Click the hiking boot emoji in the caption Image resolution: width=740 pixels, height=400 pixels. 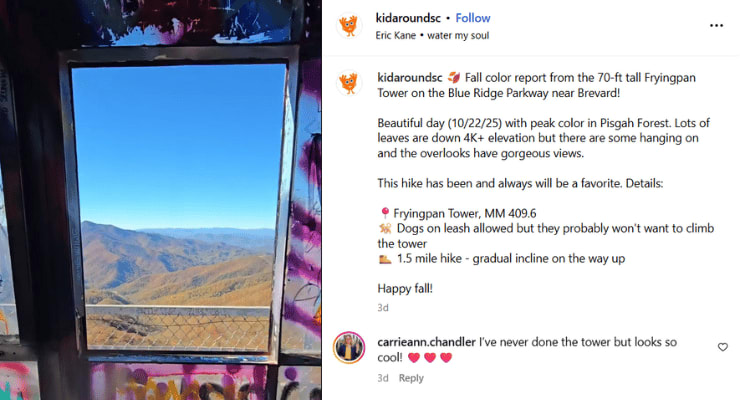click(385, 258)
